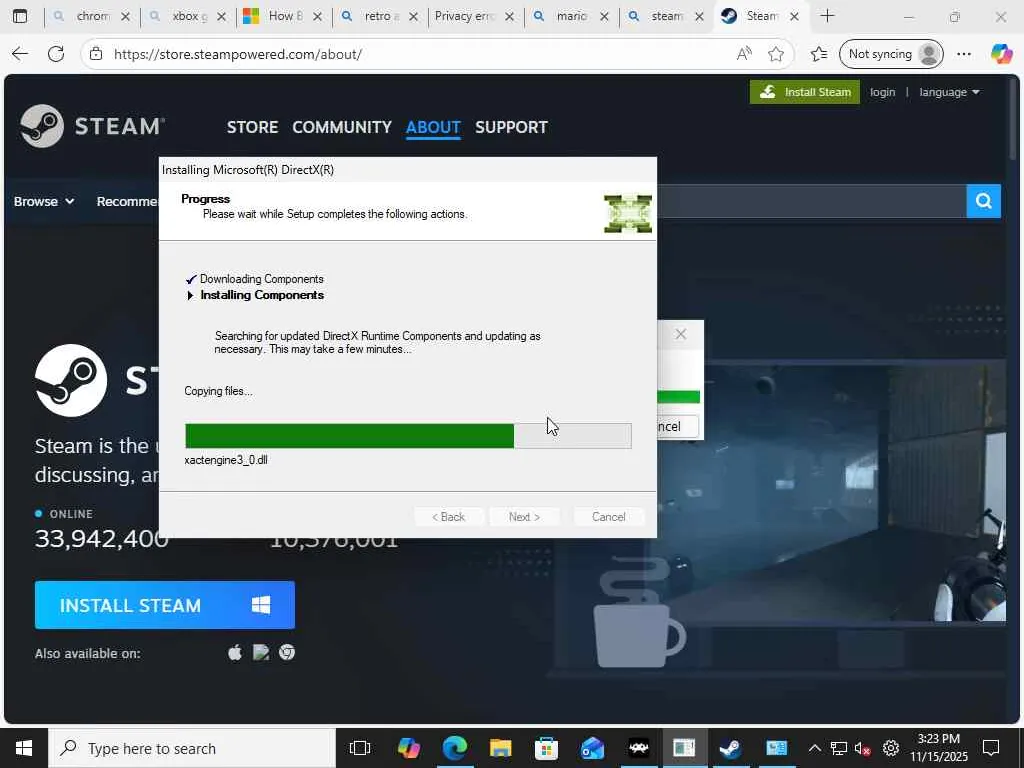This screenshot has width=1024, height=768.
Task: Switch to the 'How B' browser tab
Action: (x=285, y=16)
